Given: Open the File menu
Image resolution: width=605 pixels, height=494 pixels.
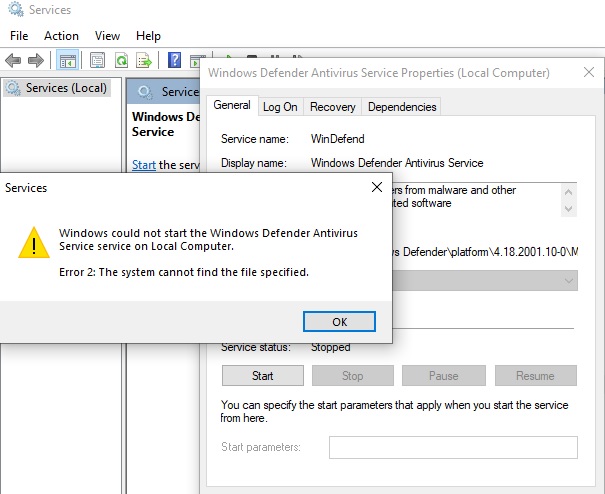Looking at the screenshot, I should click(19, 36).
